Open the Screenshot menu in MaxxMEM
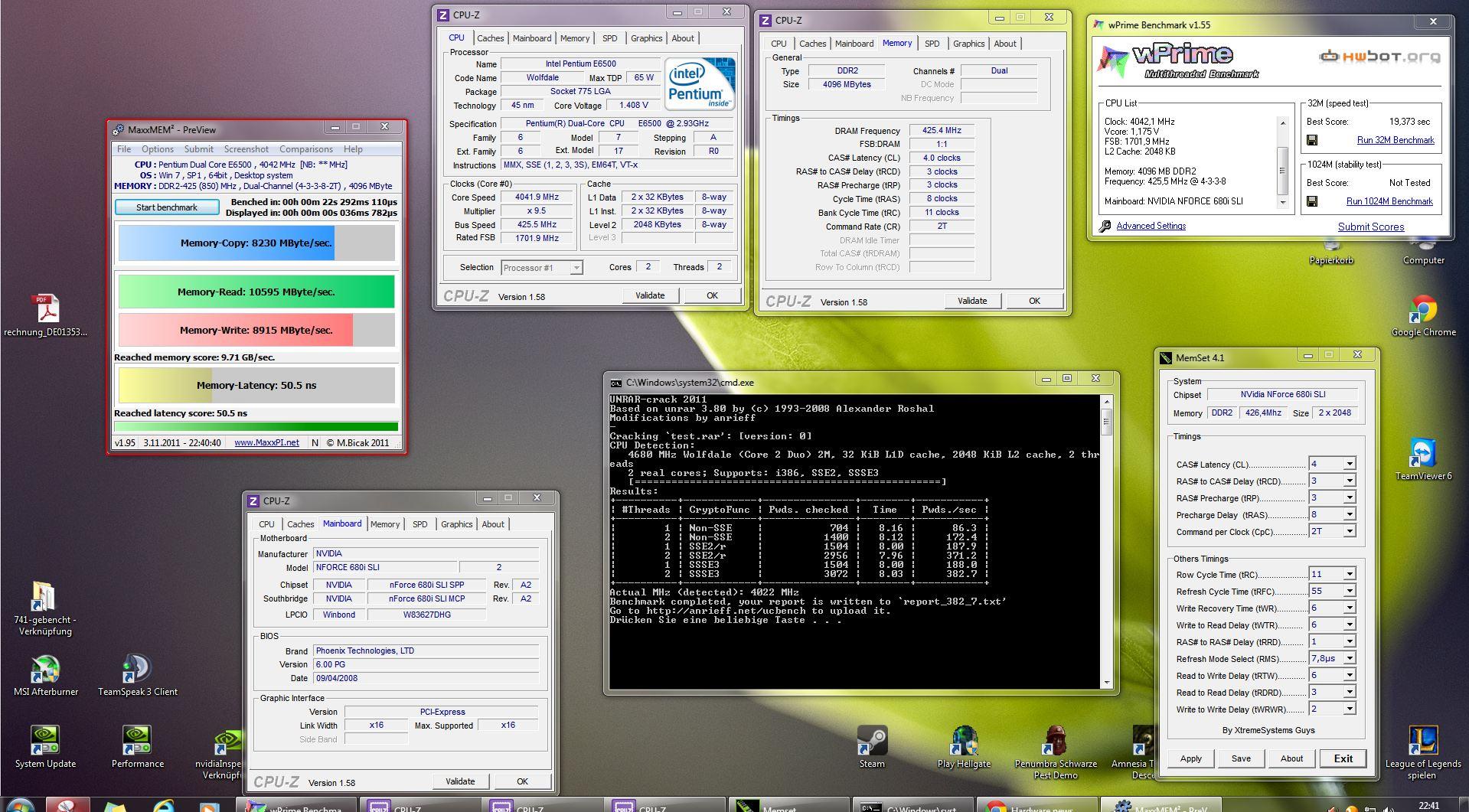Screen dimensions: 1469x812 pos(246,149)
